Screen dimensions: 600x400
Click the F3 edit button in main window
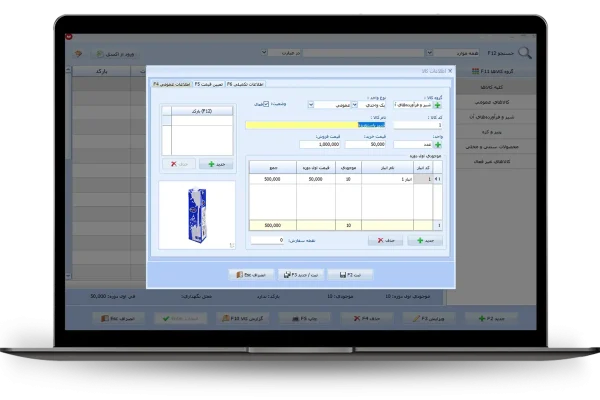click(429, 318)
